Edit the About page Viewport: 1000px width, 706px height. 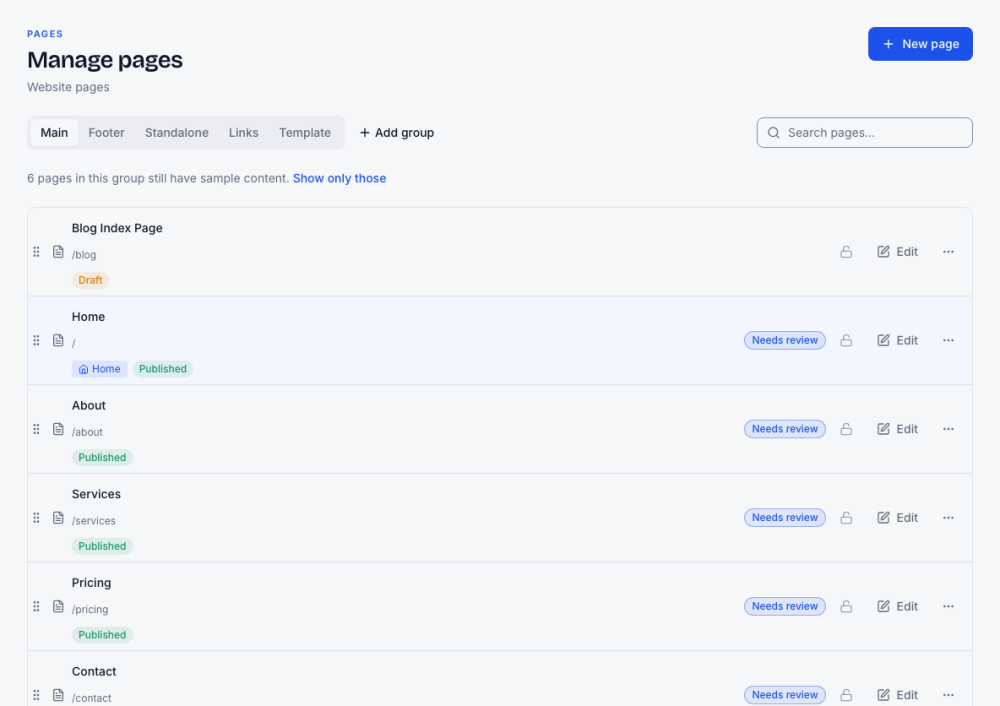(x=897, y=429)
